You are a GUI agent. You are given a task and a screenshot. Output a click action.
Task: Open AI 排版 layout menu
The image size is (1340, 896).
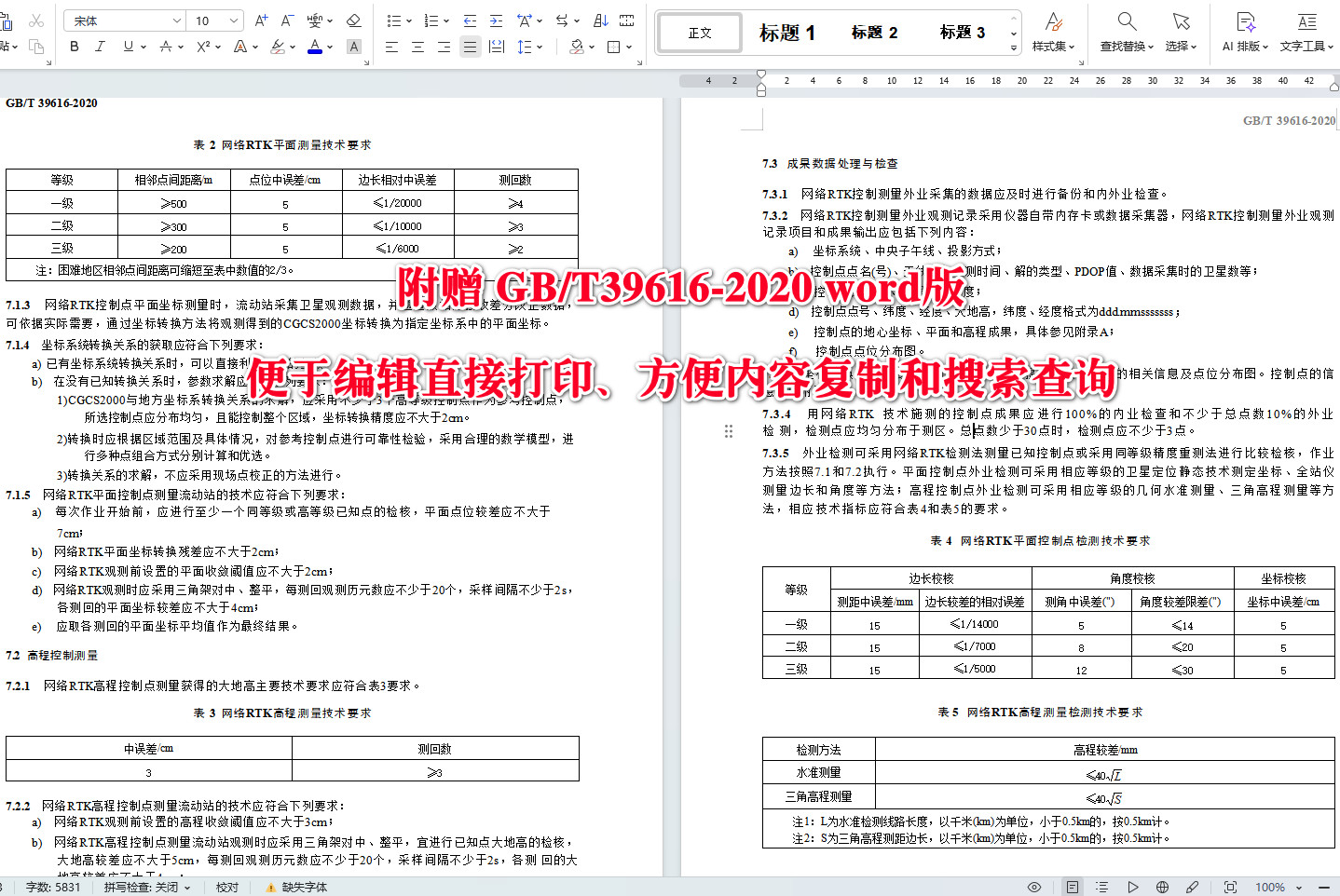(1245, 32)
